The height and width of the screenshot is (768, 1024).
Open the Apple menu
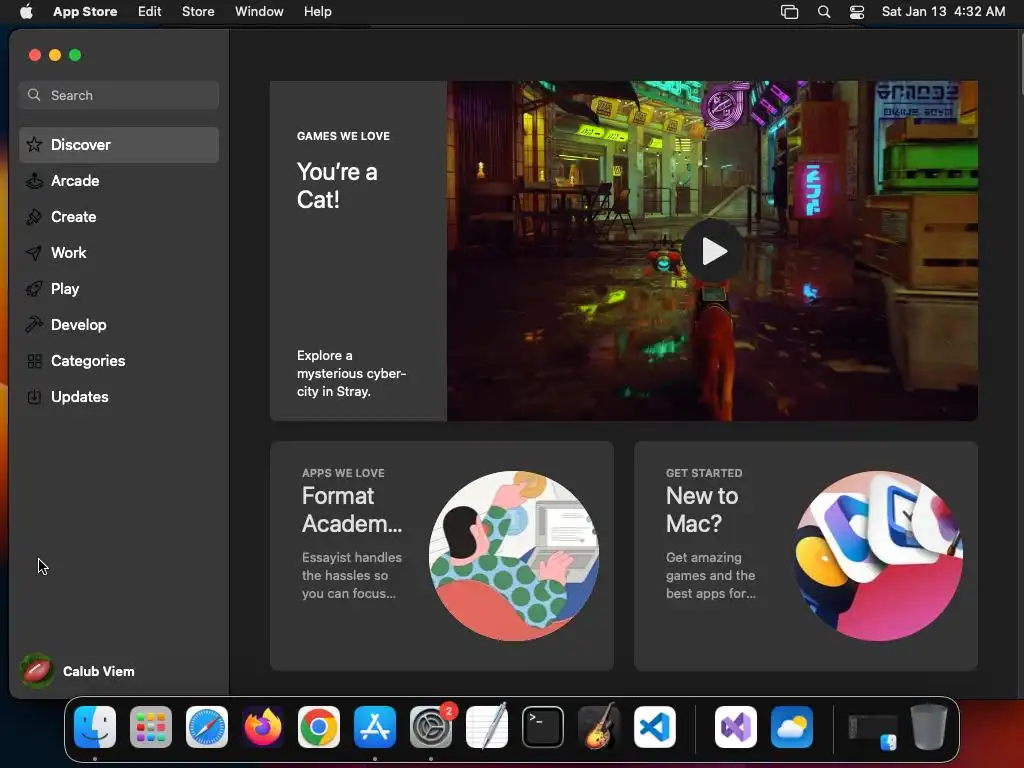[x=26, y=11]
